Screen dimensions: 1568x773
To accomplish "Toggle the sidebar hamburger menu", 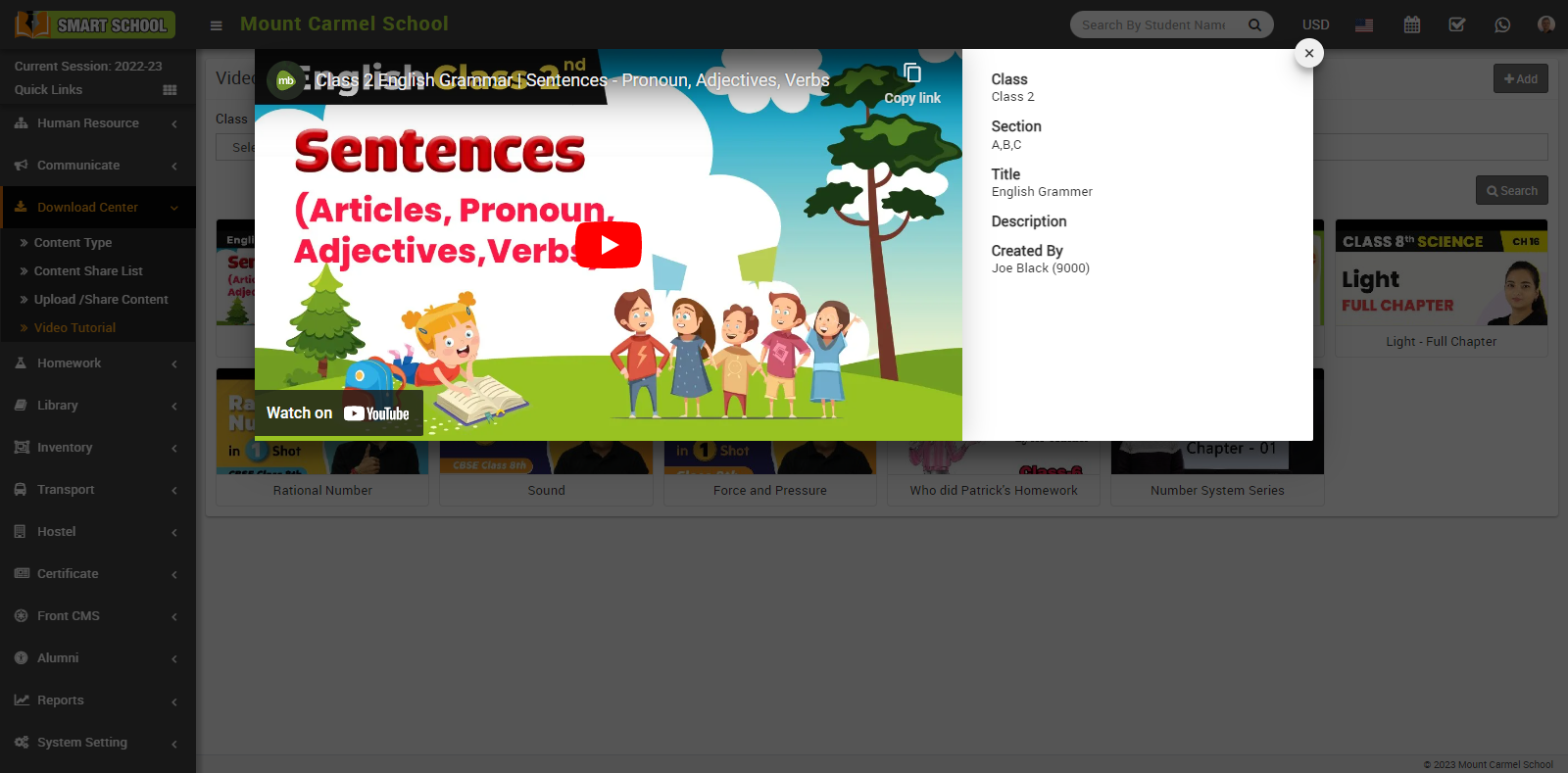I will click(217, 25).
